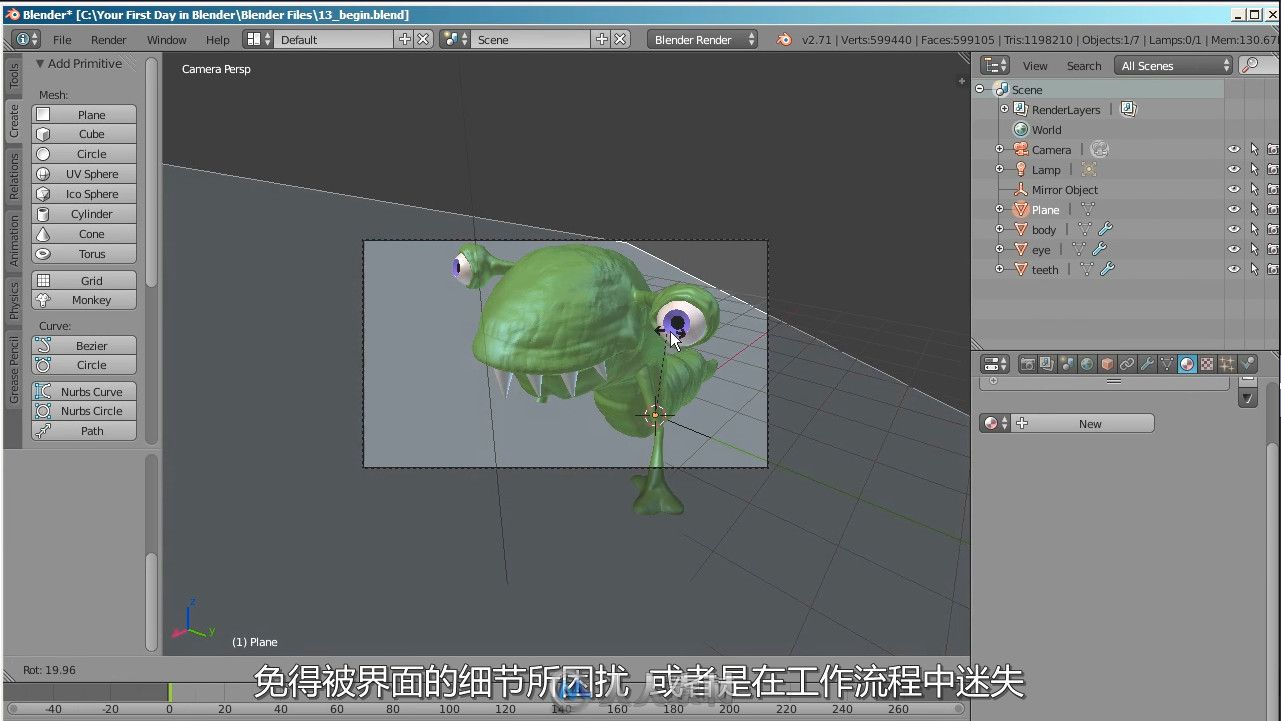Click New to create a material
This screenshot has width=1281, height=721.
pos(1084,423)
